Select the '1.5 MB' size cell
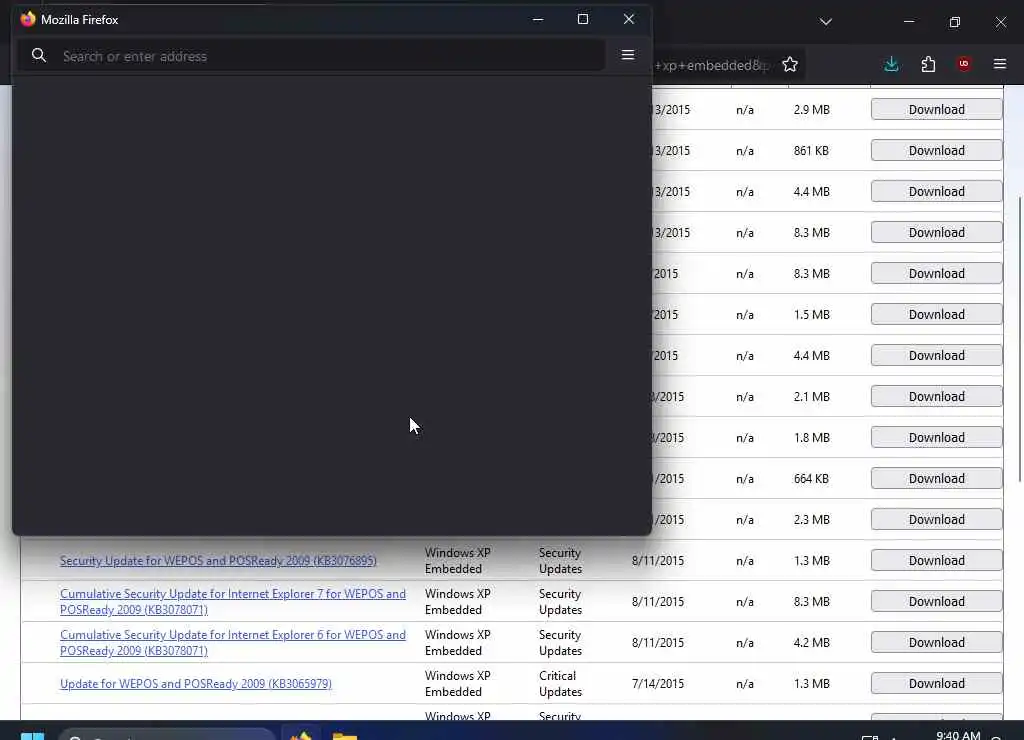1024x740 pixels. (812, 315)
